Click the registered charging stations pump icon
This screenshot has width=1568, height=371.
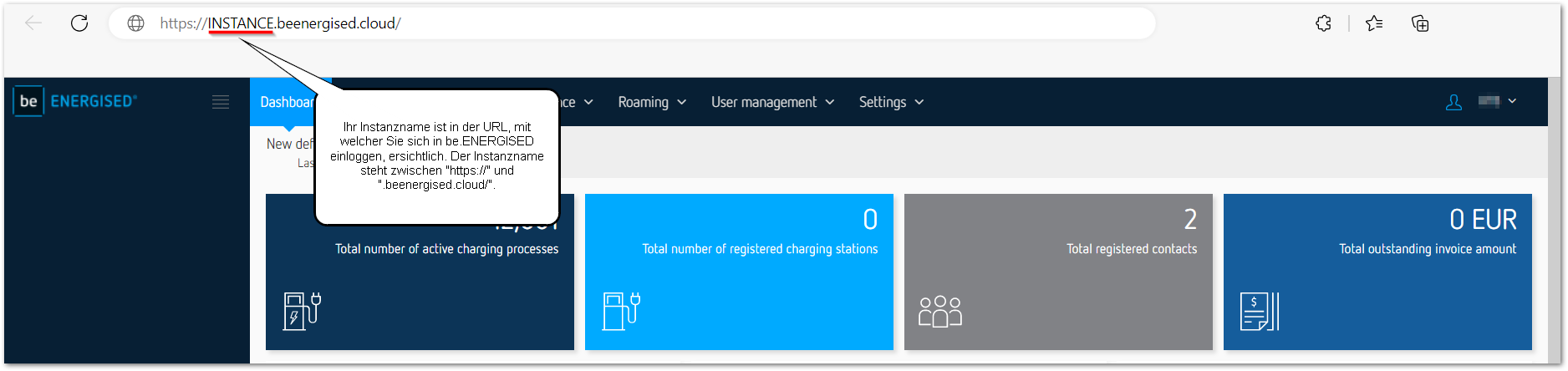click(x=621, y=311)
